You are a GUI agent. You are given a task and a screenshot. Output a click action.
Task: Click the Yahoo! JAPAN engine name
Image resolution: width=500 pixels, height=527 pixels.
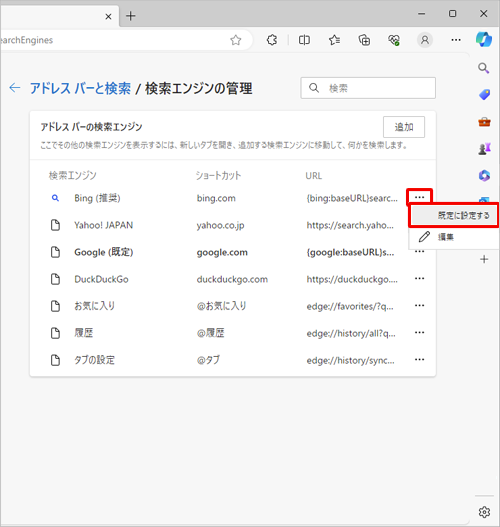pyautogui.click(x=103, y=225)
